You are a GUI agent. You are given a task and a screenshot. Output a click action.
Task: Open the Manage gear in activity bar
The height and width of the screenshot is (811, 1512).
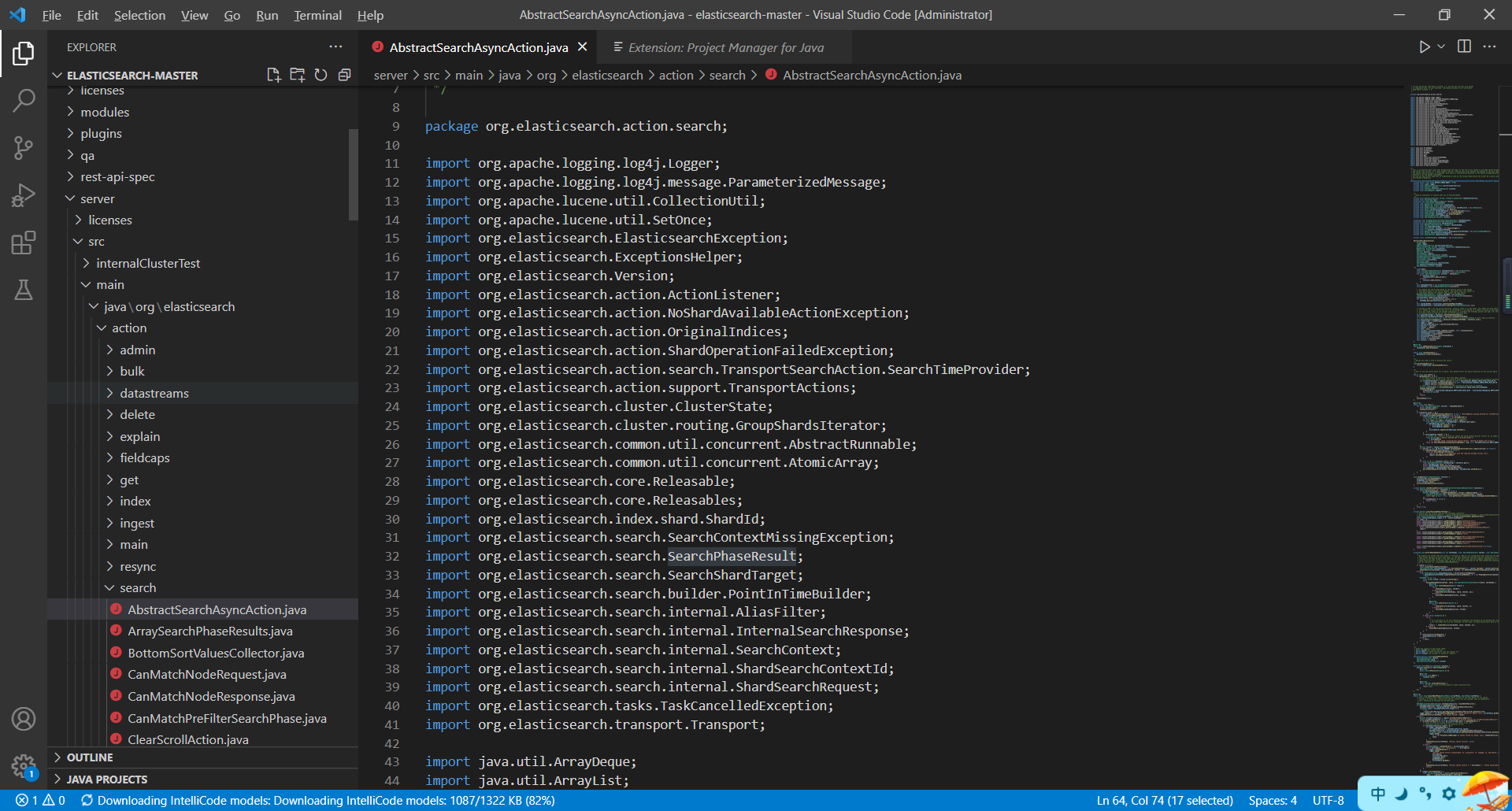(x=24, y=765)
